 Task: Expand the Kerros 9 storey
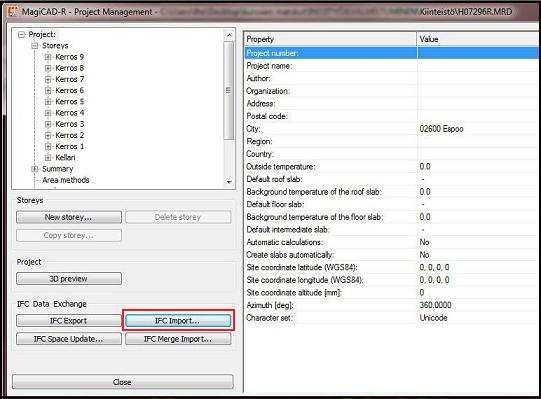pyautogui.click(x=48, y=57)
